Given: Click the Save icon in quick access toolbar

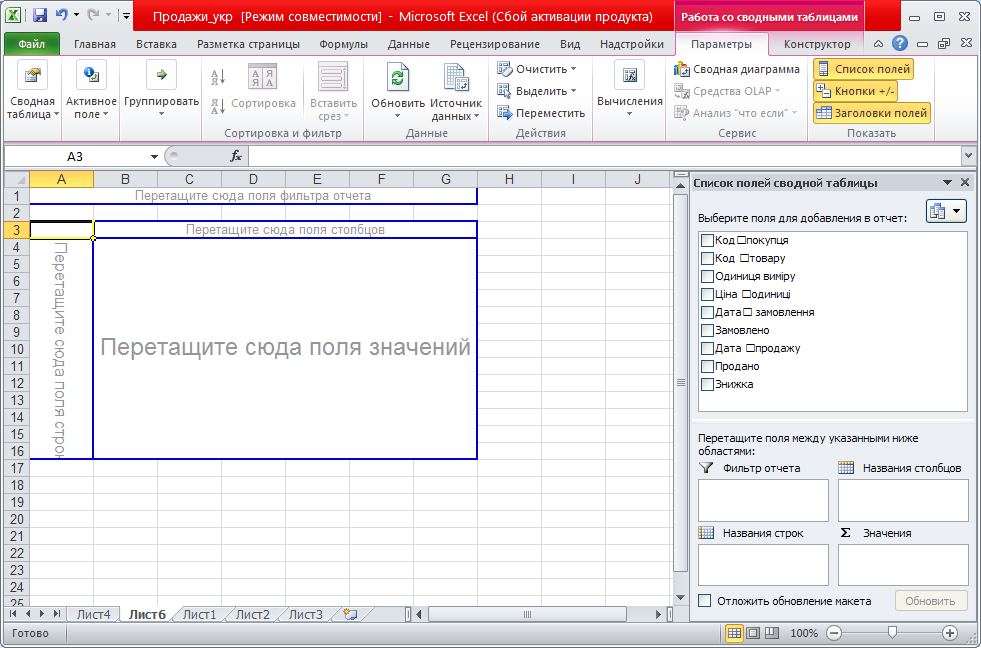Looking at the screenshot, I should tap(40, 16).
